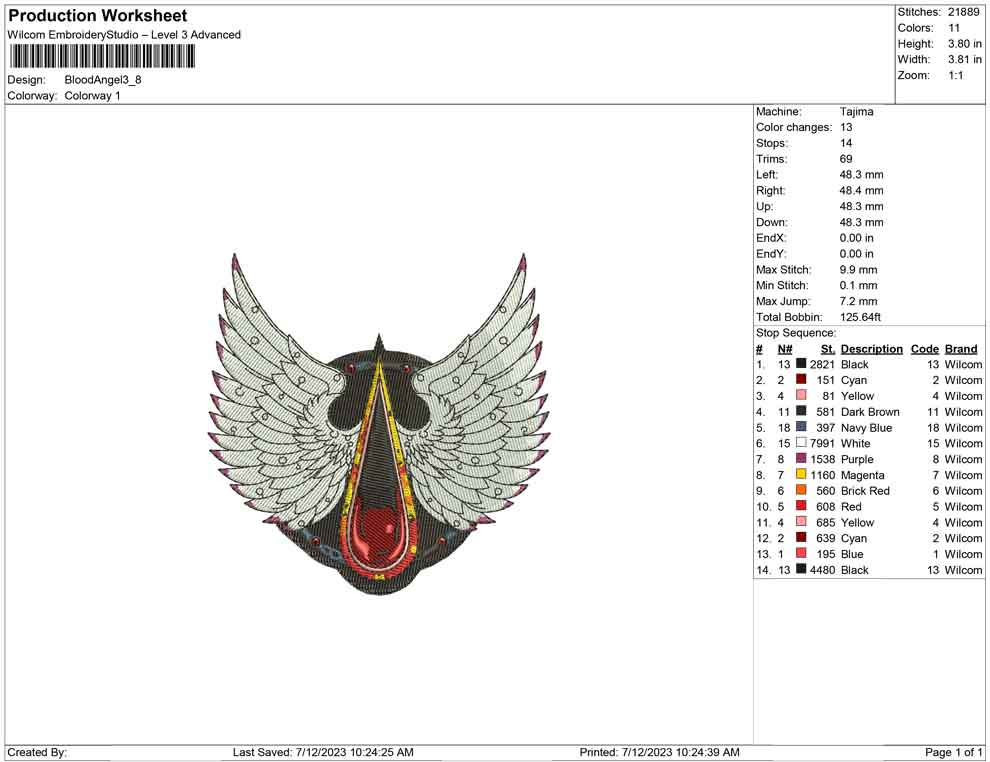Click the stitch count 4480 in row 14
The width and height of the screenshot is (990, 762).
click(x=822, y=569)
